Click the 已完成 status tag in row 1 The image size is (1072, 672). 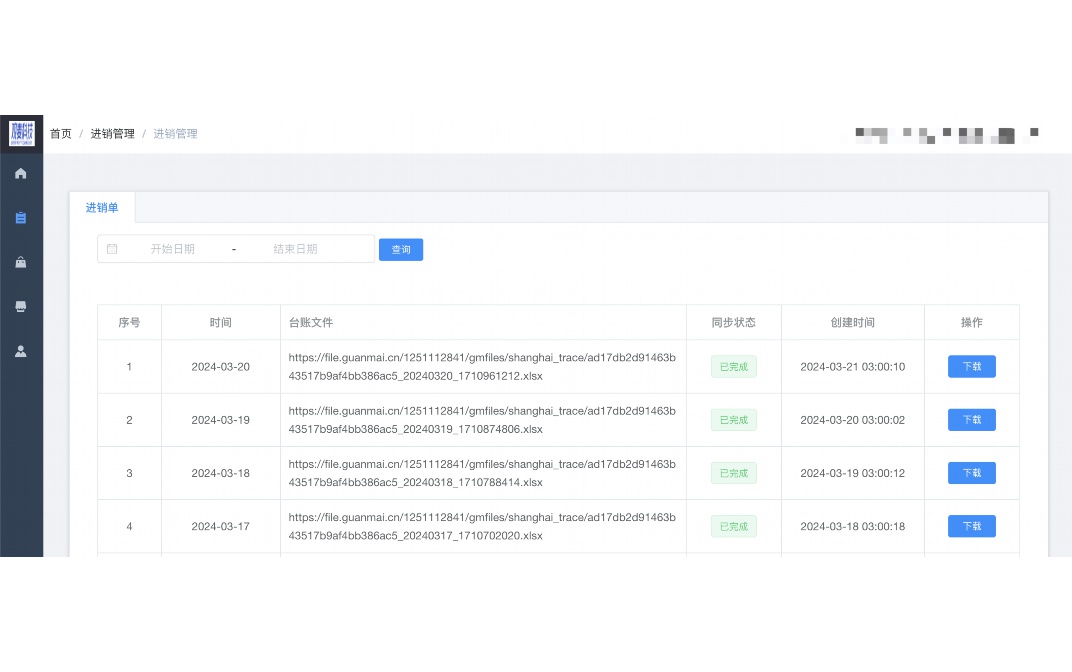point(733,367)
